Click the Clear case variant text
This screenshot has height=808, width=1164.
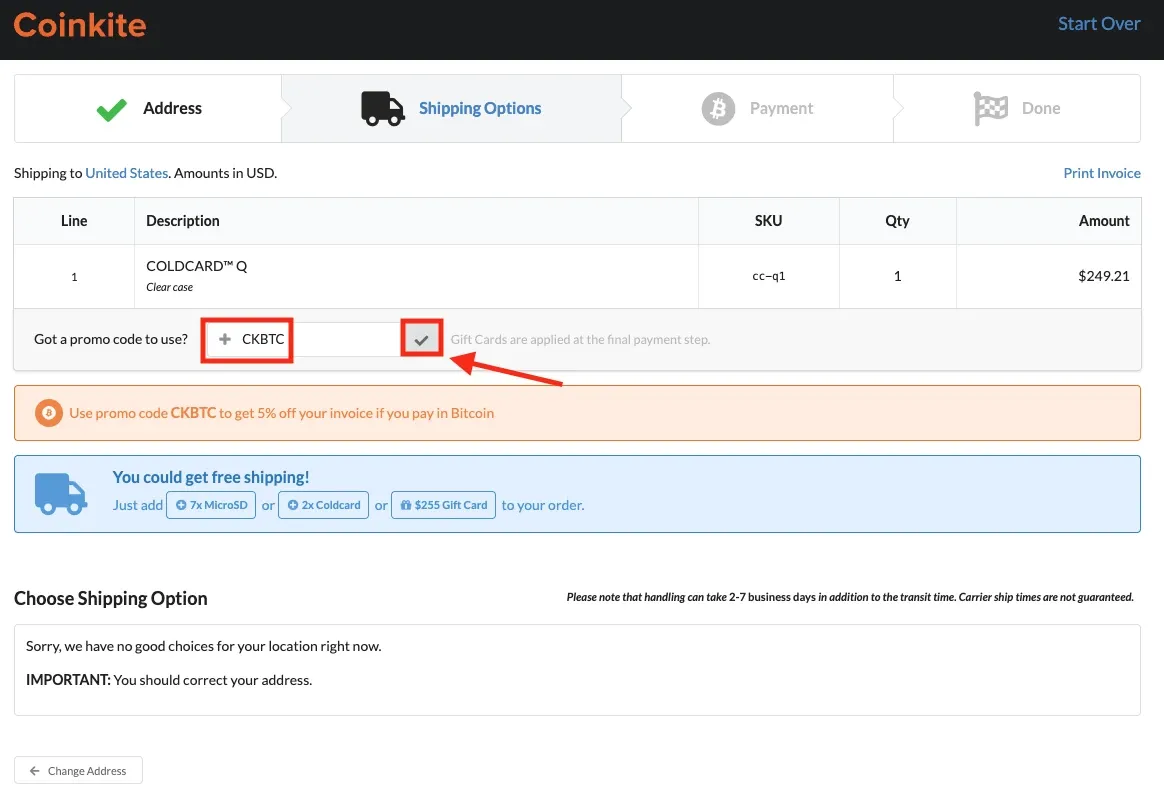tap(169, 287)
